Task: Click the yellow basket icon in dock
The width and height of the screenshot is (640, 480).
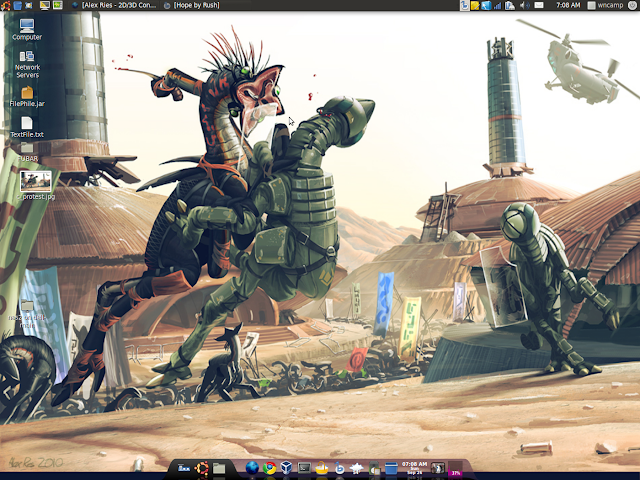Action: (x=322, y=468)
